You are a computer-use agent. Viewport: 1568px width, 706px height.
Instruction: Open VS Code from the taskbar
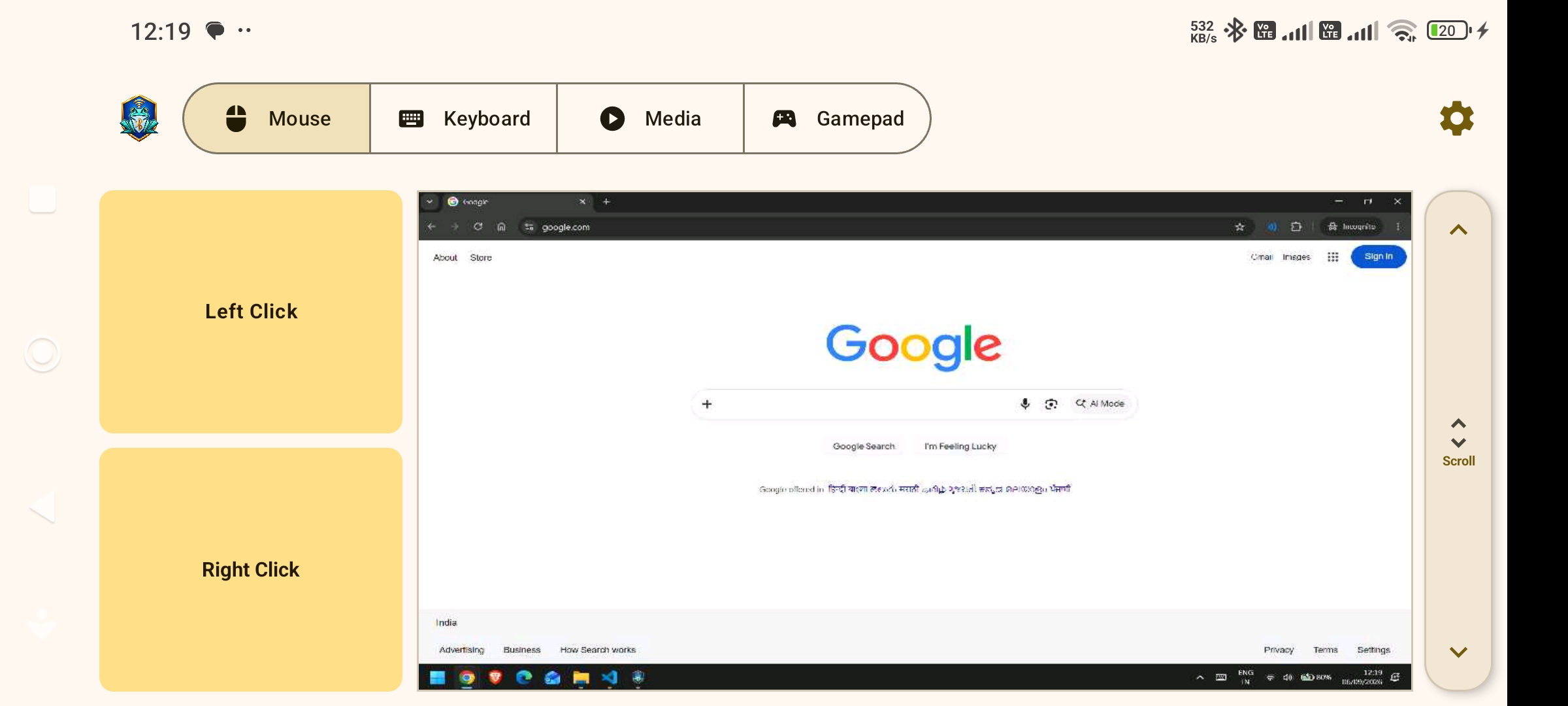610,678
